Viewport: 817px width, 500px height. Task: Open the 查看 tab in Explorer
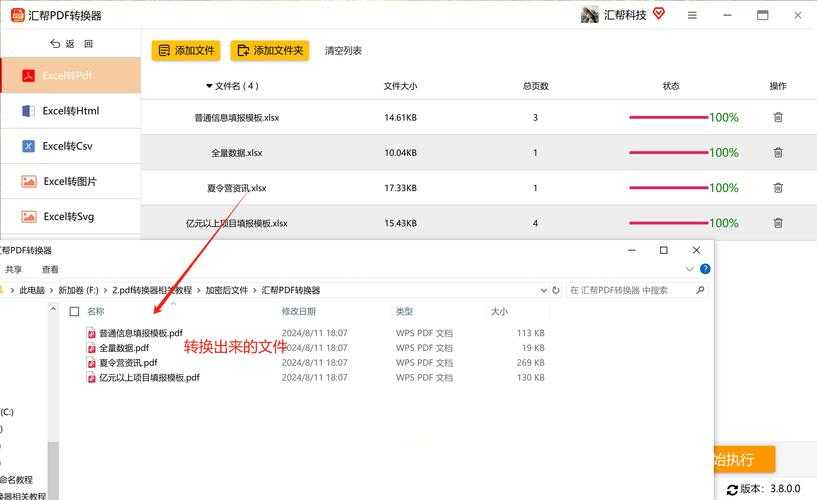click(x=50, y=269)
